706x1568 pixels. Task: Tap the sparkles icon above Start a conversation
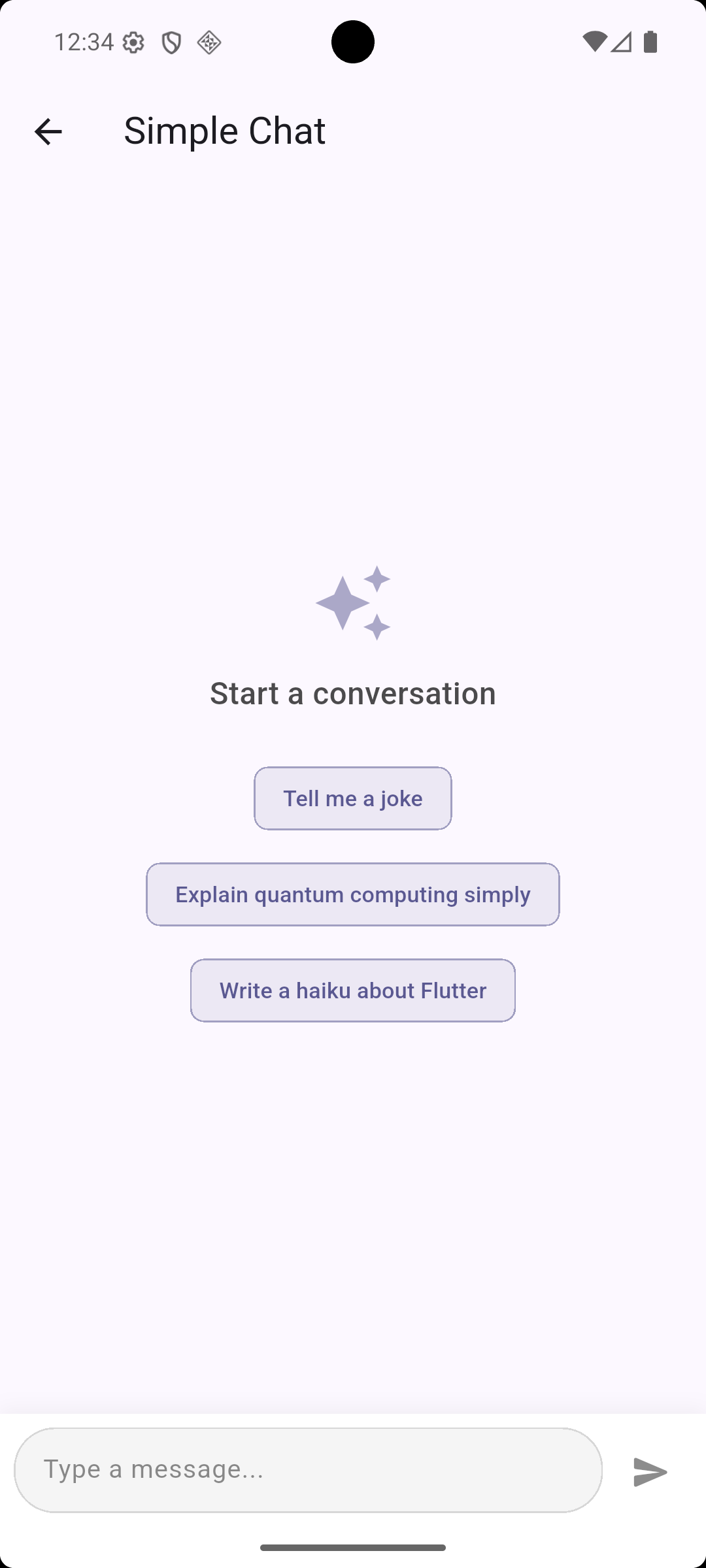(x=353, y=602)
